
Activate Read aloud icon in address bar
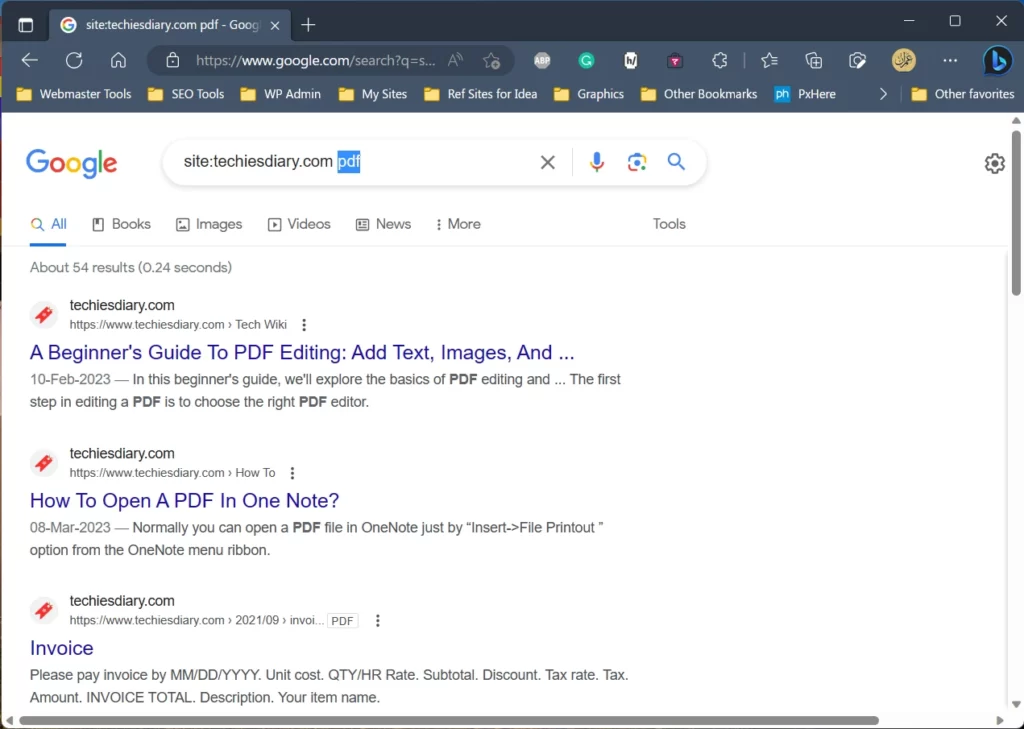[455, 61]
